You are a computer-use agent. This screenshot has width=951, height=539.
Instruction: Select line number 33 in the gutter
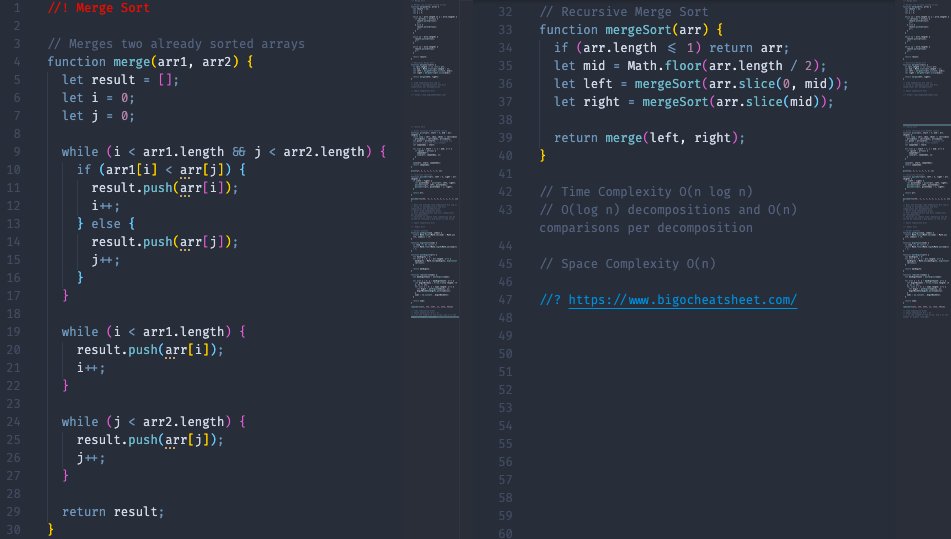[505, 30]
